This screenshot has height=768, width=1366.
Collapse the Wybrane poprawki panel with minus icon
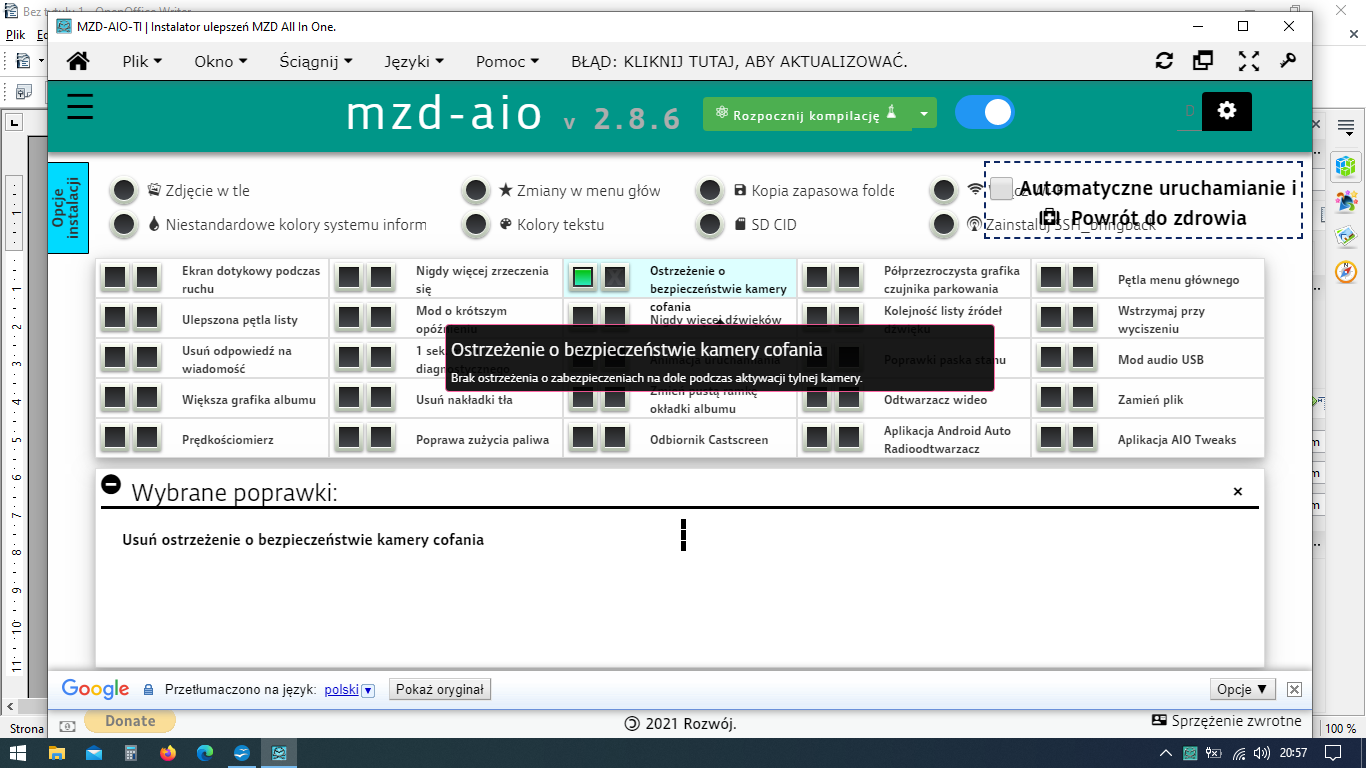(x=111, y=484)
